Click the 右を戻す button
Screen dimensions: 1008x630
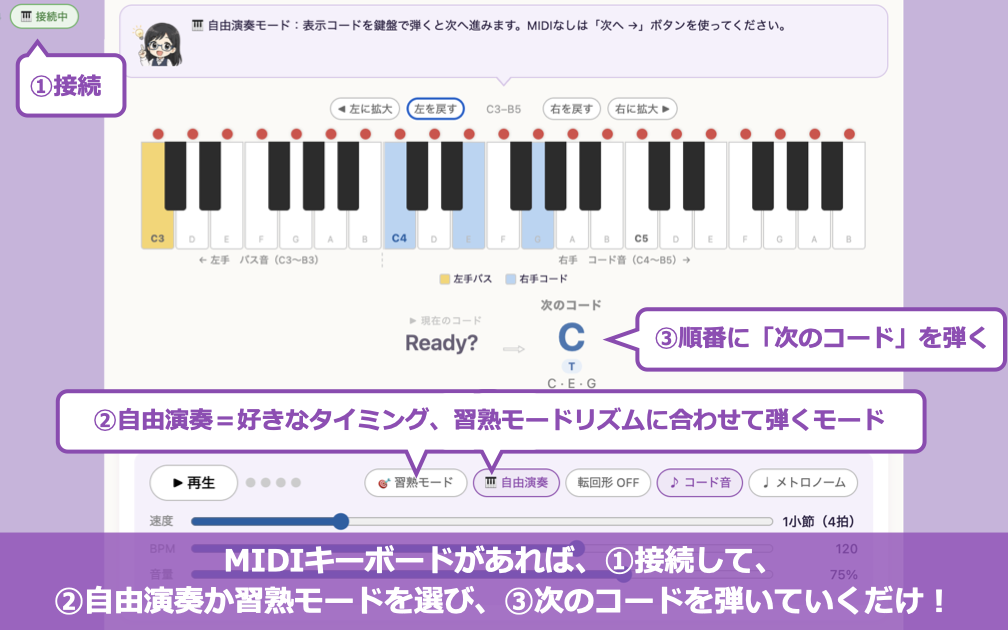(x=572, y=109)
